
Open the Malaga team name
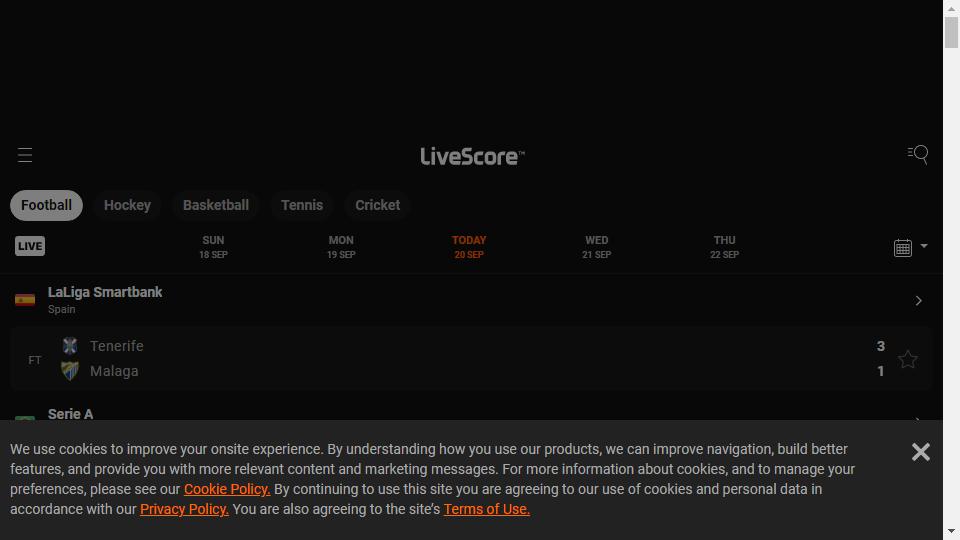[x=114, y=371]
